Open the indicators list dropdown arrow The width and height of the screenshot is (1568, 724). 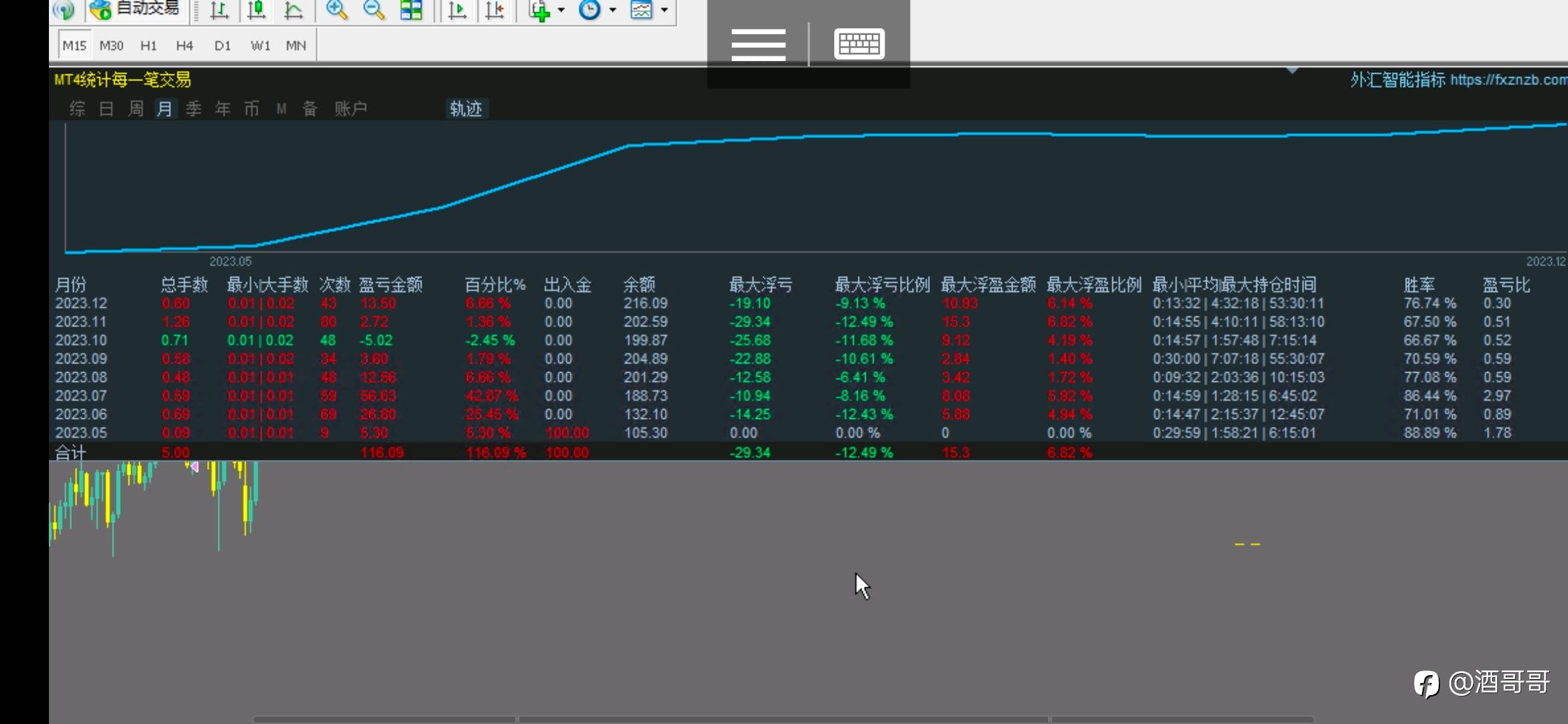click(x=562, y=10)
